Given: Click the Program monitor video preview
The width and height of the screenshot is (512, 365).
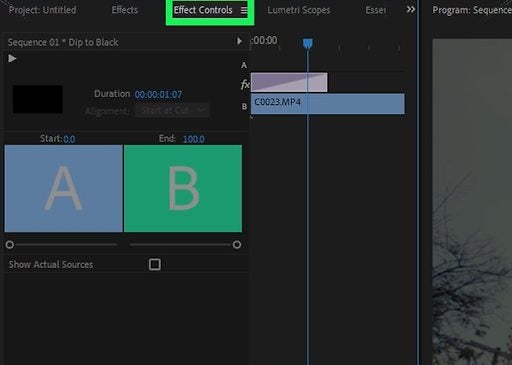Looking at the screenshot, I should tap(472, 202).
